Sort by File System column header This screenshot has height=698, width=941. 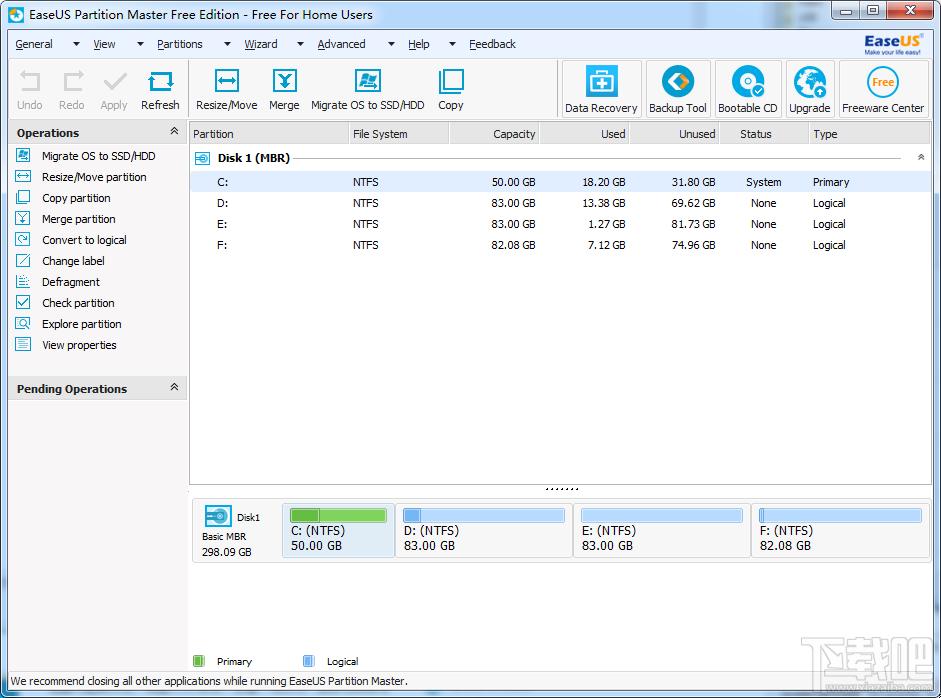coord(398,134)
